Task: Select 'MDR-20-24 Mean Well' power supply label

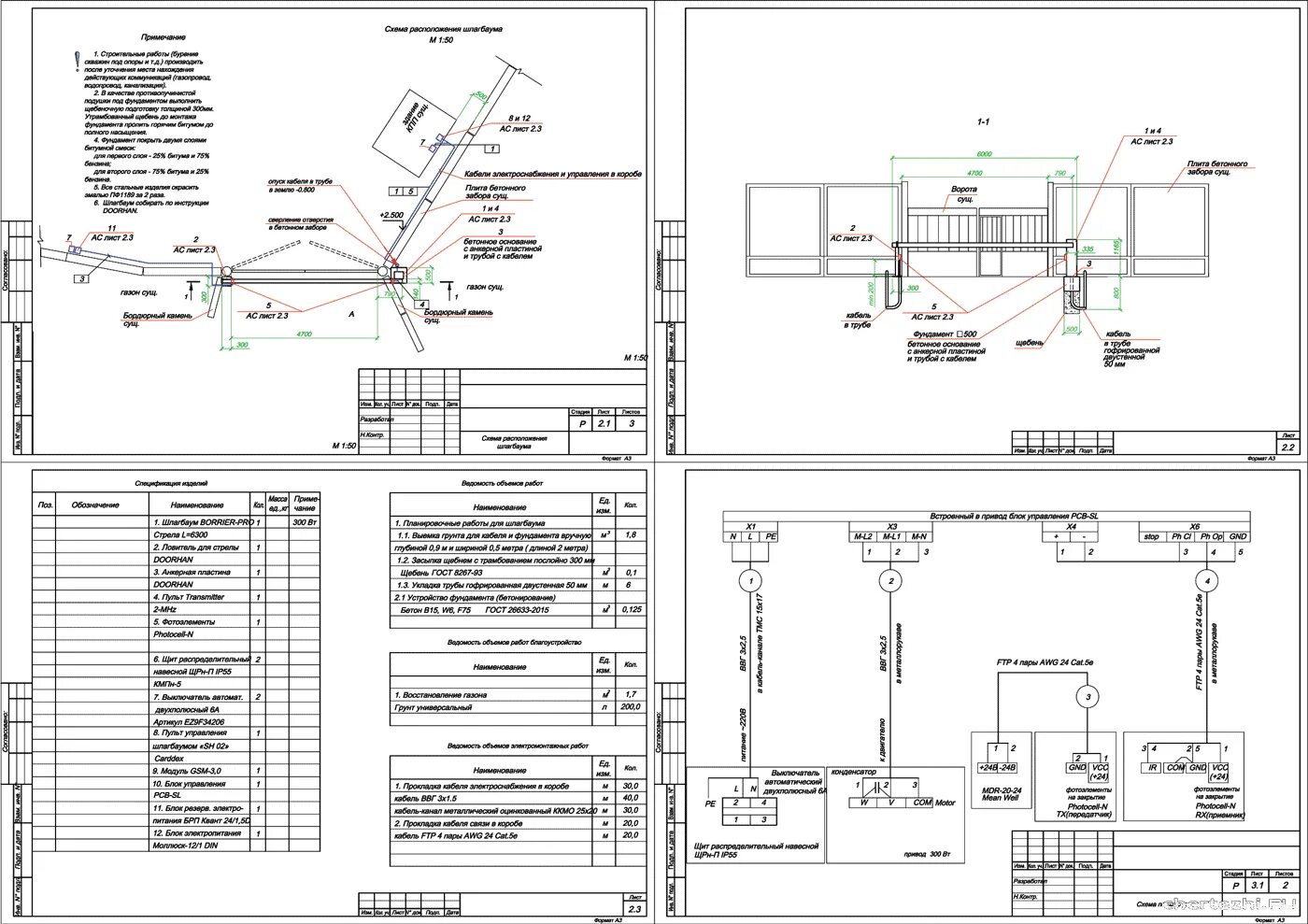Action: 999,794
